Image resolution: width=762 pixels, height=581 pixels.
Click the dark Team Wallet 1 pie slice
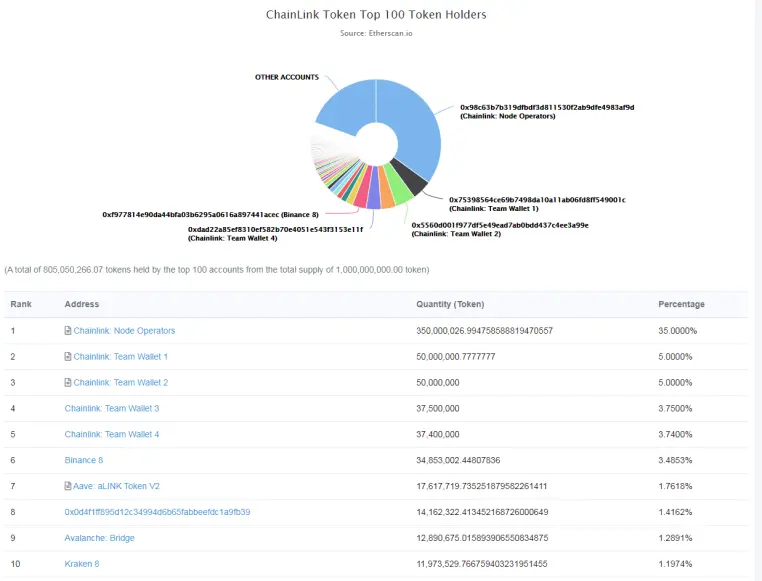click(x=411, y=177)
